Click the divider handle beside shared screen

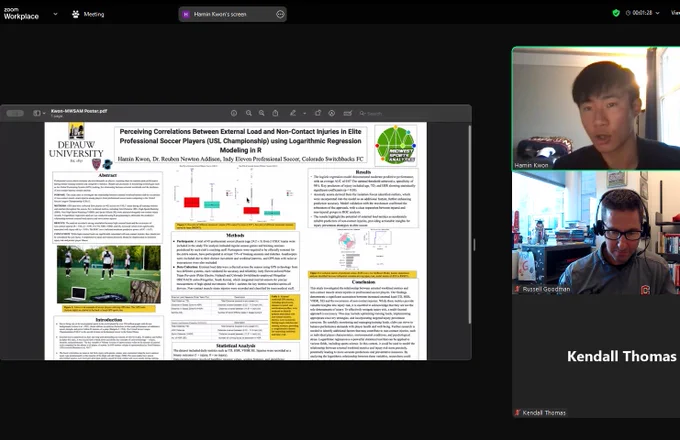coord(474,244)
